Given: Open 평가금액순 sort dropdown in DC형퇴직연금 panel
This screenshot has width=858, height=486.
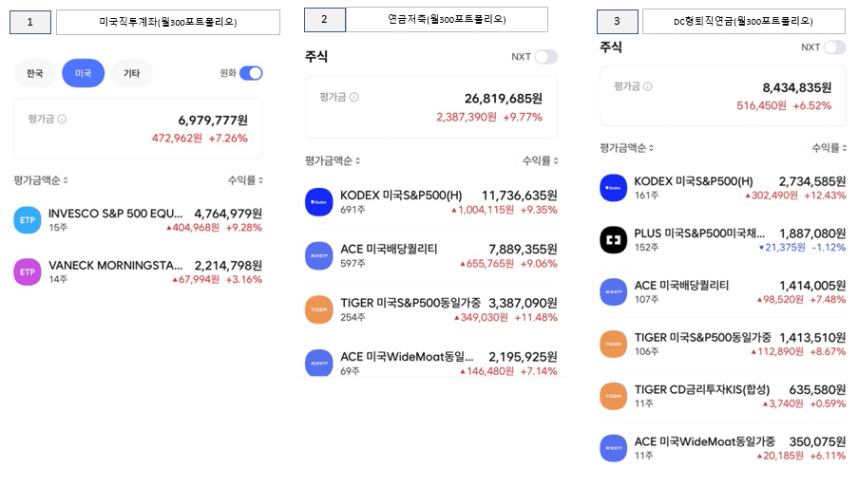Looking at the screenshot, I should point(627,148).
